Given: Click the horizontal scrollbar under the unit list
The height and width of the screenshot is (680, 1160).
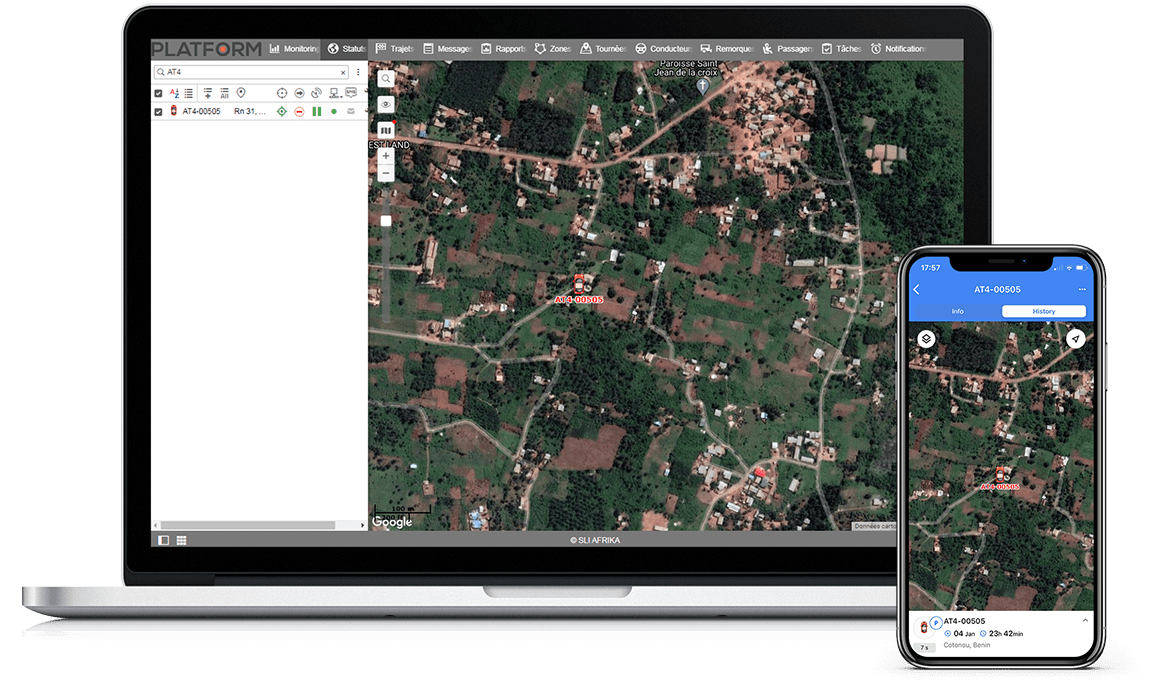Looking at the screenshot, I should tap(248, 525).
